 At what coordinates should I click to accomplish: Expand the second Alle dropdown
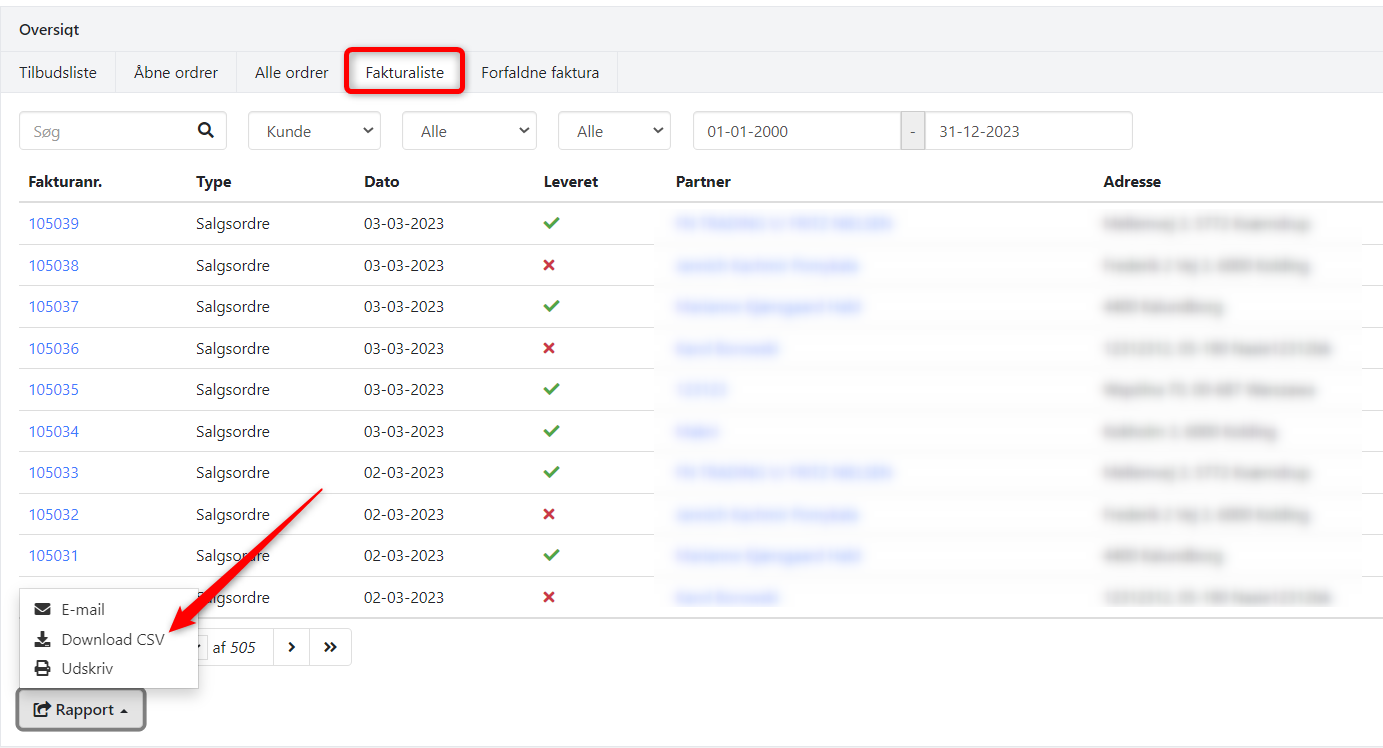pyautogui.click(x=614, y=131)
